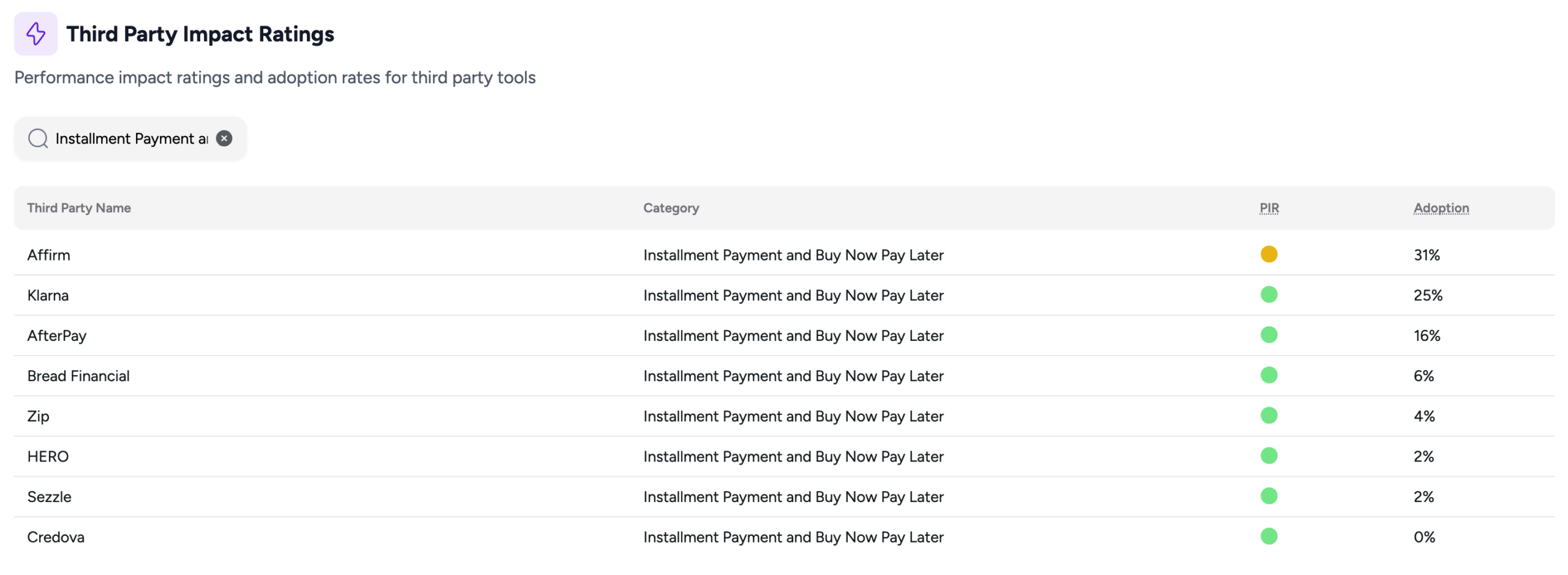The width and height of the screenshot is (1568, 575).
Task: Click the PIR column header
Action: [x=1268, y=208]
